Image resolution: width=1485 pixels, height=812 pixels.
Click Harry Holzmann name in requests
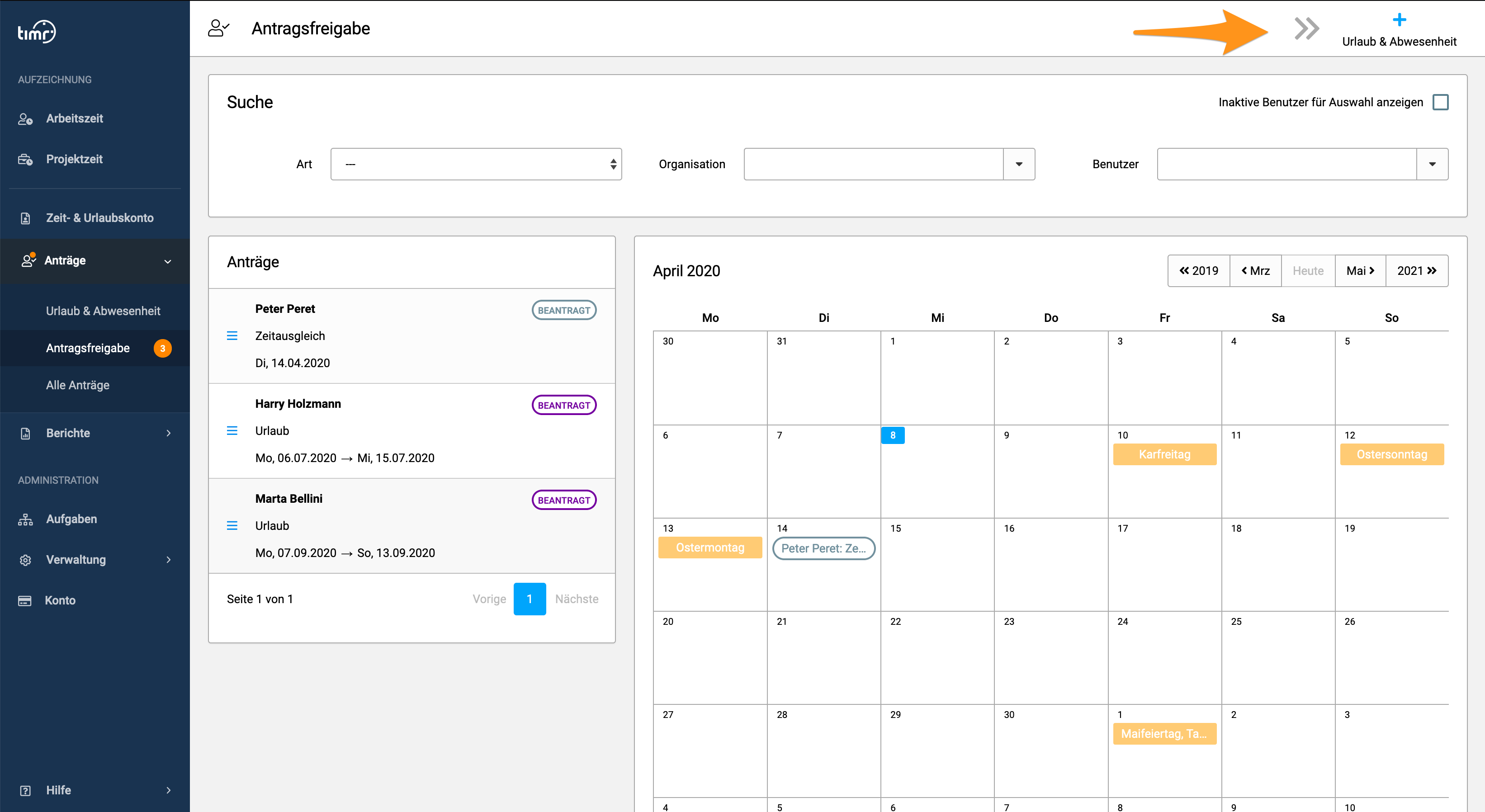(298, 404)
